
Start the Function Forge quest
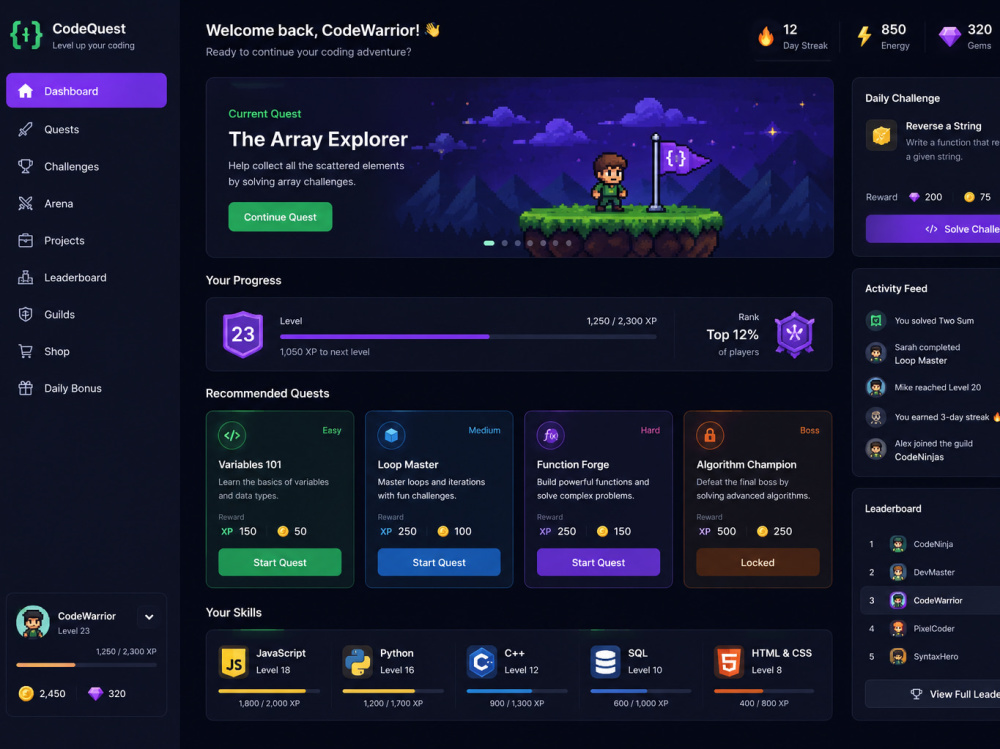tap(598, 562)
